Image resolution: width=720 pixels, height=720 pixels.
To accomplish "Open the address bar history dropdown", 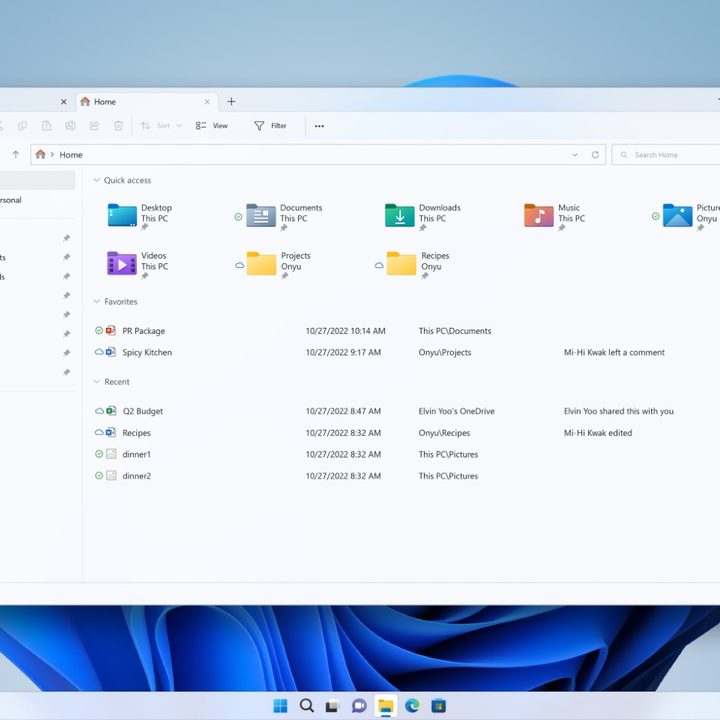I will pos(575,155).
